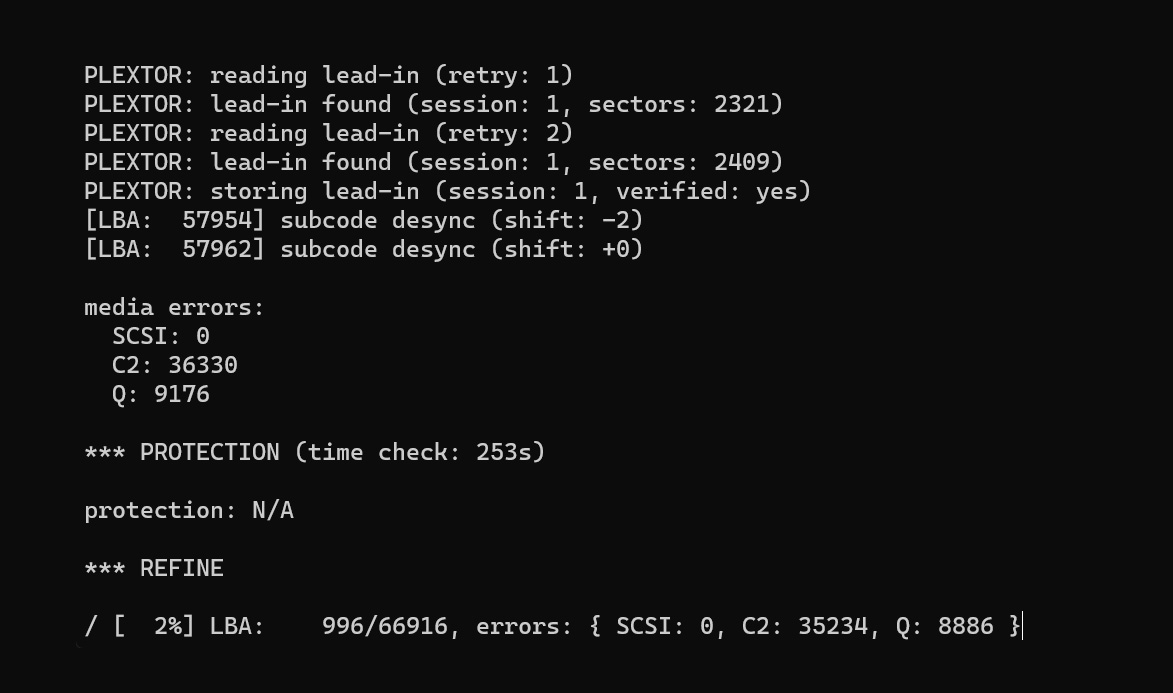Click the 'reading lead-in (retry: 2)' line
Image resolution: width=1173 pixels, height=693 pixels.
[x=328, y=133]
